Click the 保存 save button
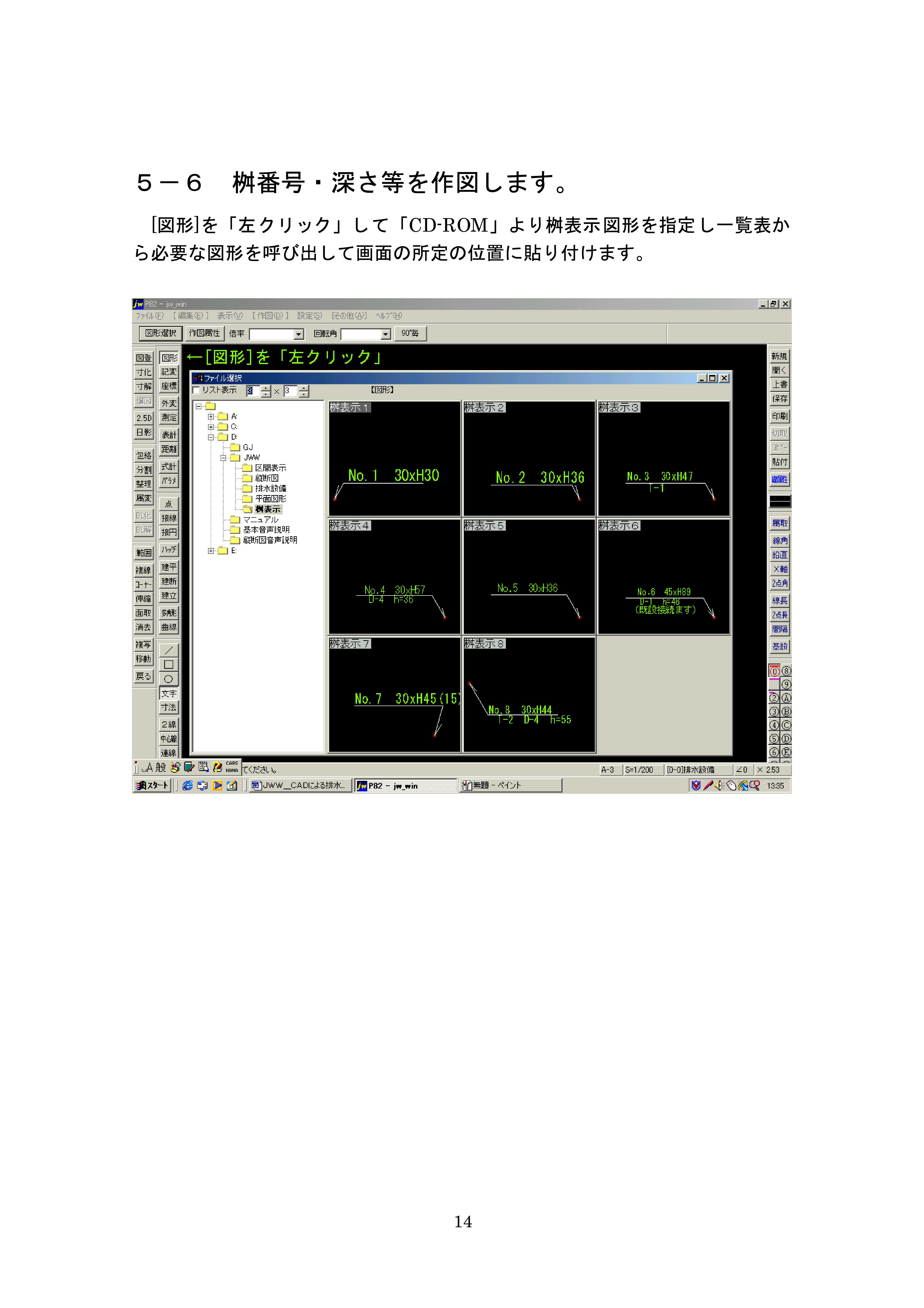 pos(780,399)
